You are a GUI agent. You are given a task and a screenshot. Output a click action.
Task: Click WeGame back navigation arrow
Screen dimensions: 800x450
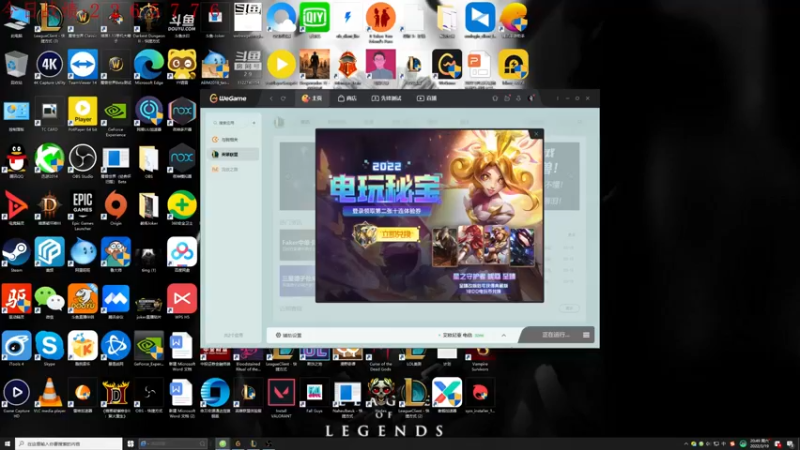point(271,98)
